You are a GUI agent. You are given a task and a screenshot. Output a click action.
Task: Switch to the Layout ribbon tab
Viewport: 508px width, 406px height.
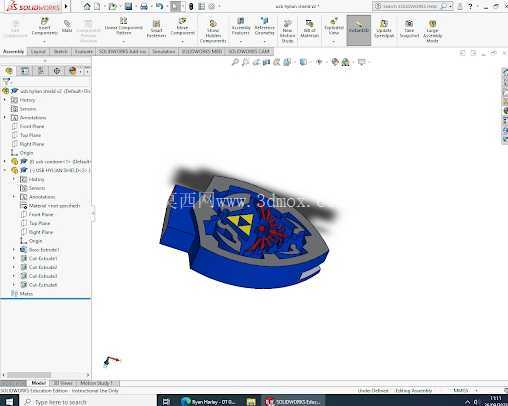click(x=38, y=52)
